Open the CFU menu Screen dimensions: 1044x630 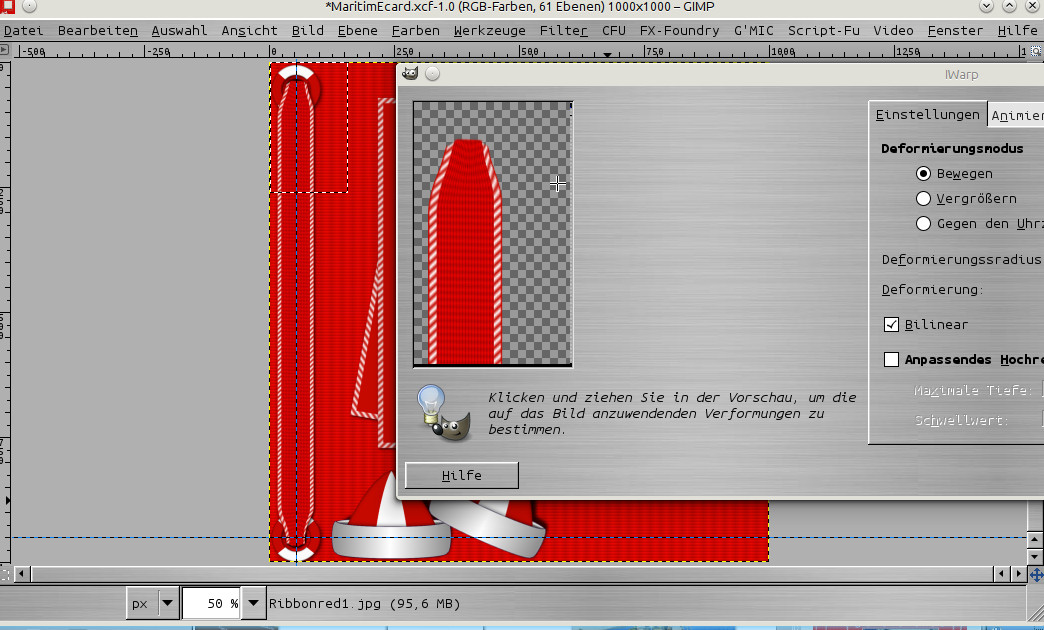click(x=614, y=31)
